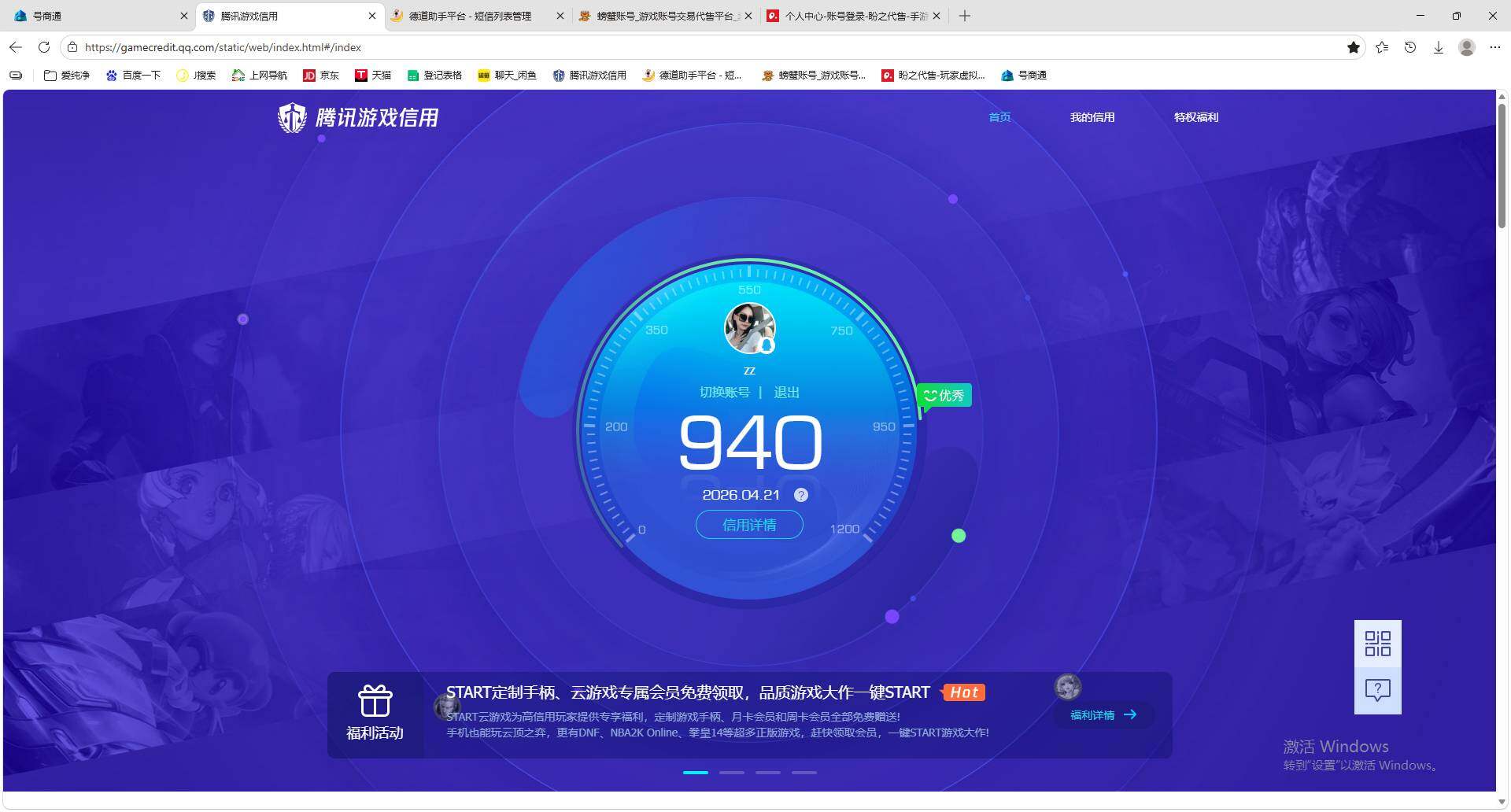
Task: Open the browser settings three-dot menu
Action: [1495, 47]
